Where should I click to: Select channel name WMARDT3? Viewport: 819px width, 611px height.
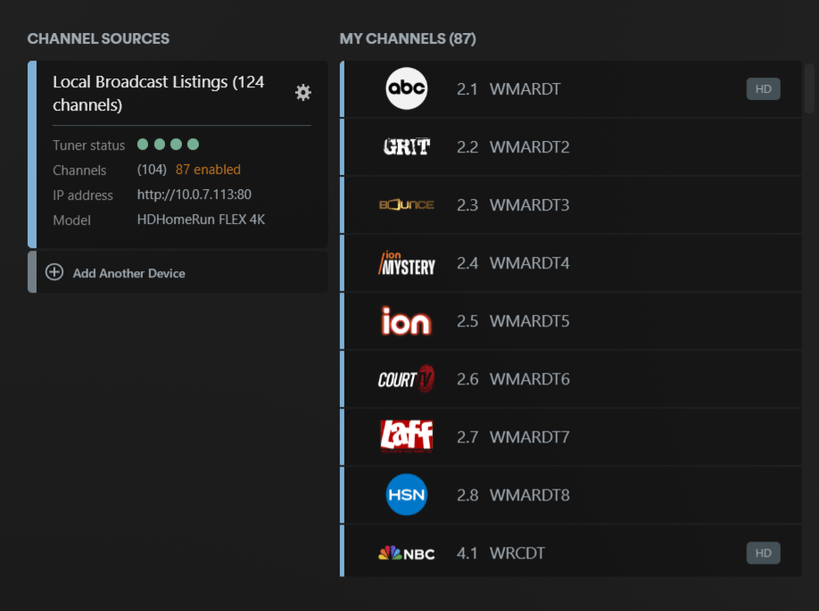click(529, 205)
